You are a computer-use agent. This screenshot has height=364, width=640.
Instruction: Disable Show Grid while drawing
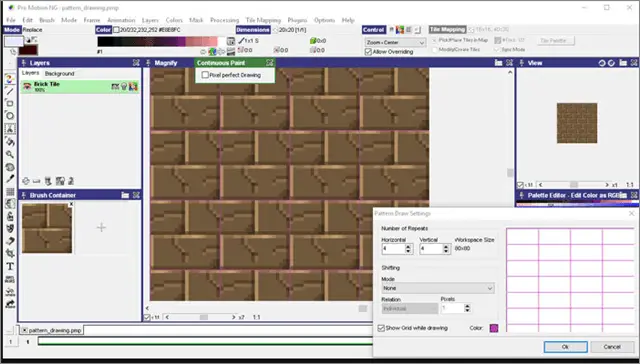pyautogui.click(x=381, y=328)
